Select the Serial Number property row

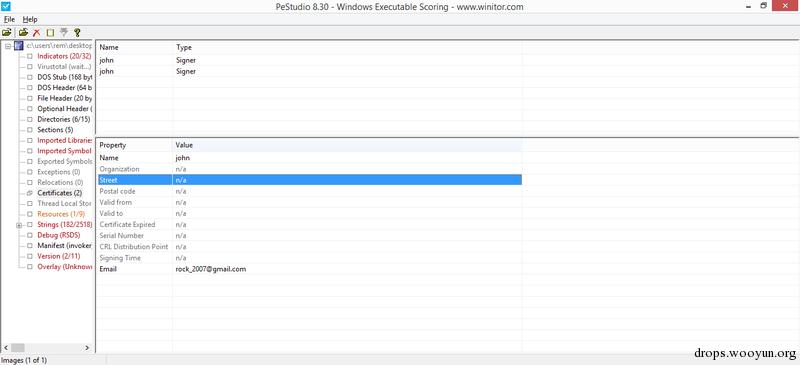[309, 236]
